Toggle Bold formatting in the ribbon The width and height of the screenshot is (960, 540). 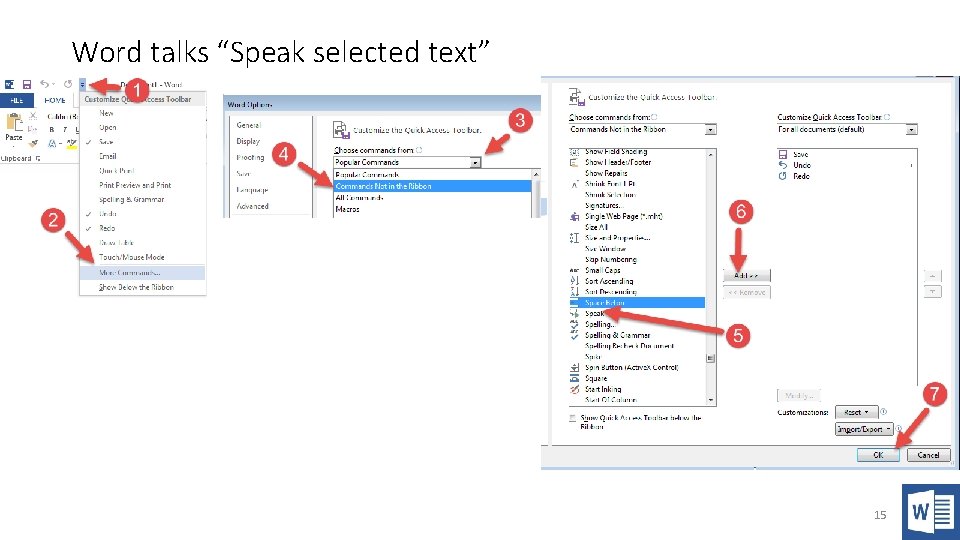pos(51,129)
